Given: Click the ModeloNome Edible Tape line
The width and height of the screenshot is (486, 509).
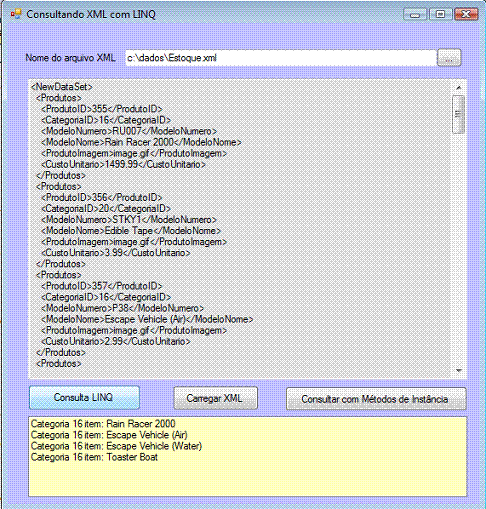Looking at the screenshot, I should click(x=131, y=231).
